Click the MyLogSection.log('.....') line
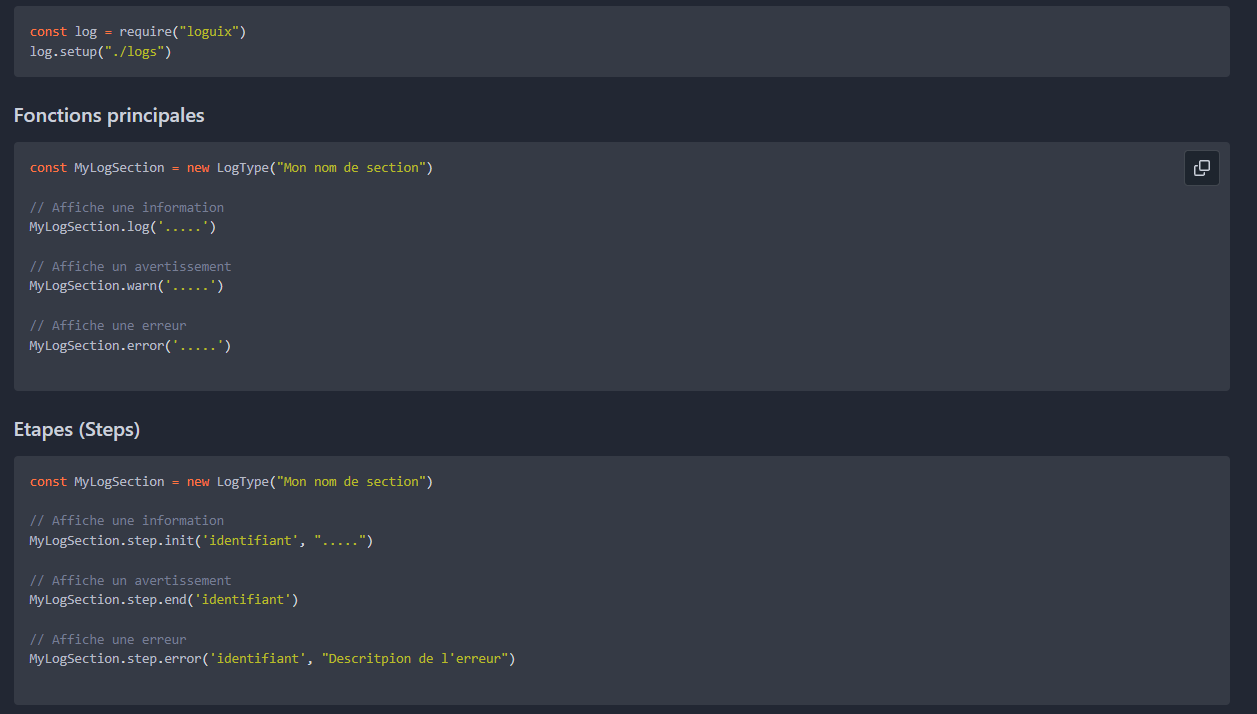Viewport: 1257px width, 714px height. point(122,227)
